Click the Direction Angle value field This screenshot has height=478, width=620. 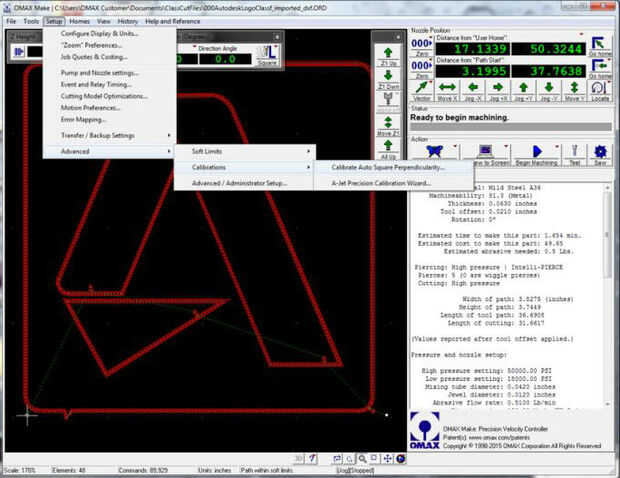tap(225, 59)
